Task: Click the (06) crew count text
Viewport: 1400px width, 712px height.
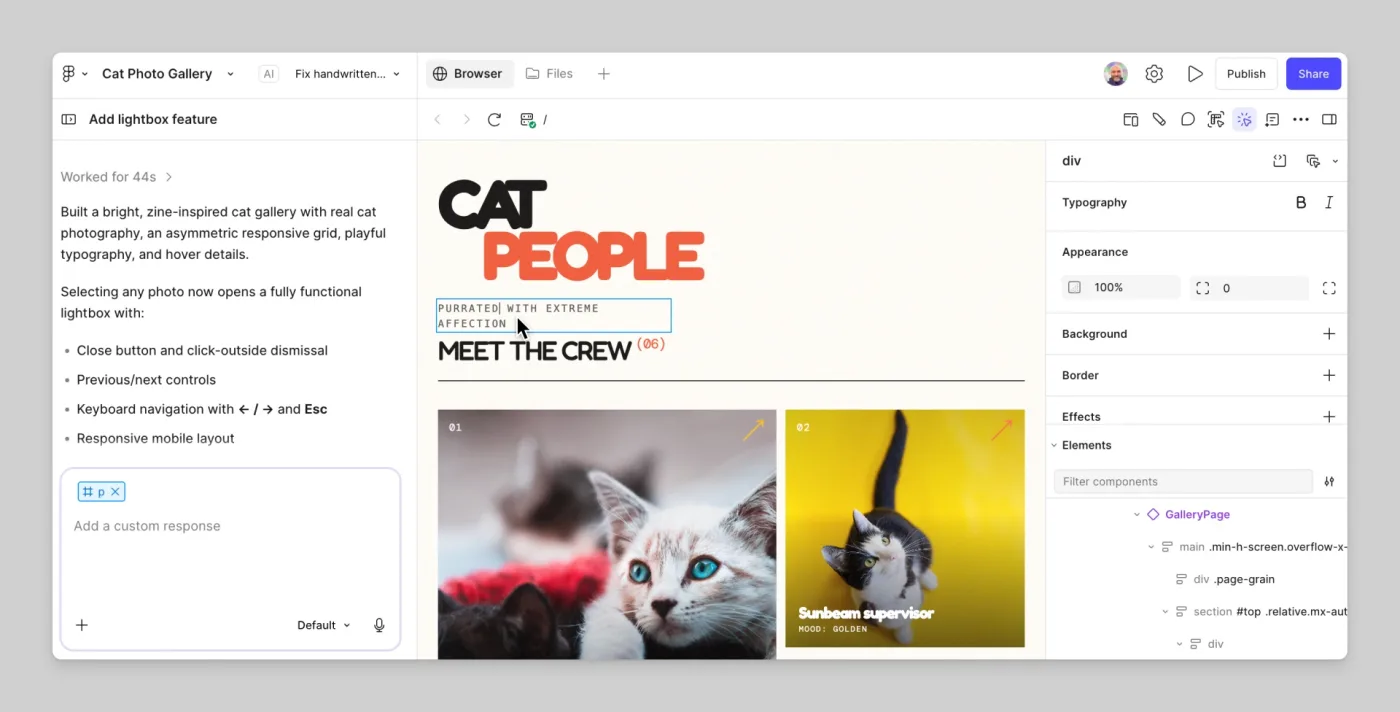Action: pos(651,344)
